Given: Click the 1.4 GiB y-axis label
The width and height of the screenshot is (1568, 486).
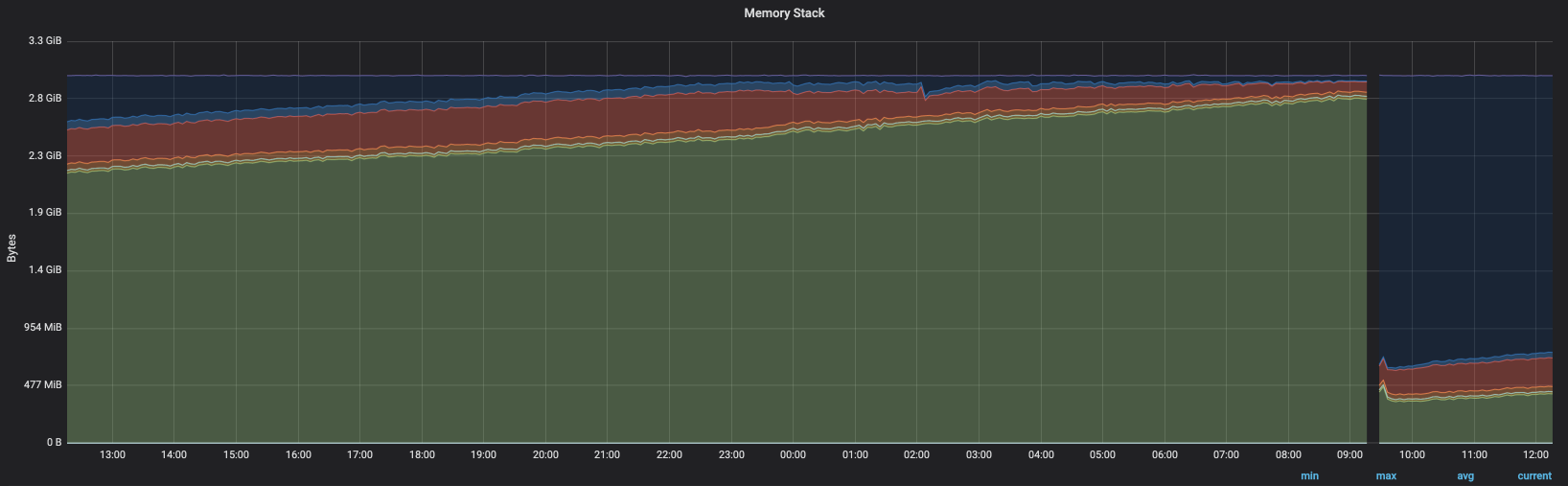Looking at the screenshot, I should pyautogui.click(x=45, y=270).
